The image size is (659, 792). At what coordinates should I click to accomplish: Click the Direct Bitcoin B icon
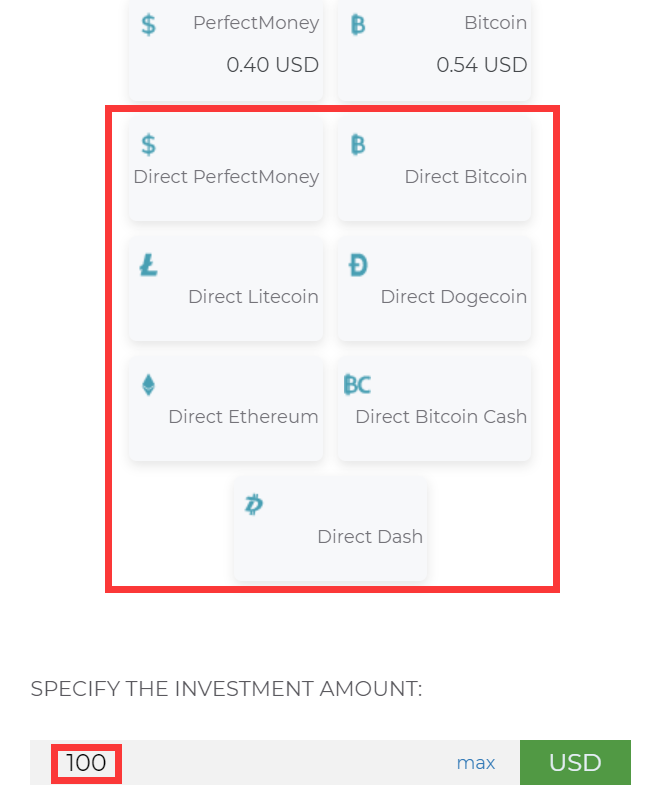pyautogui.click(x=358, y=144)
